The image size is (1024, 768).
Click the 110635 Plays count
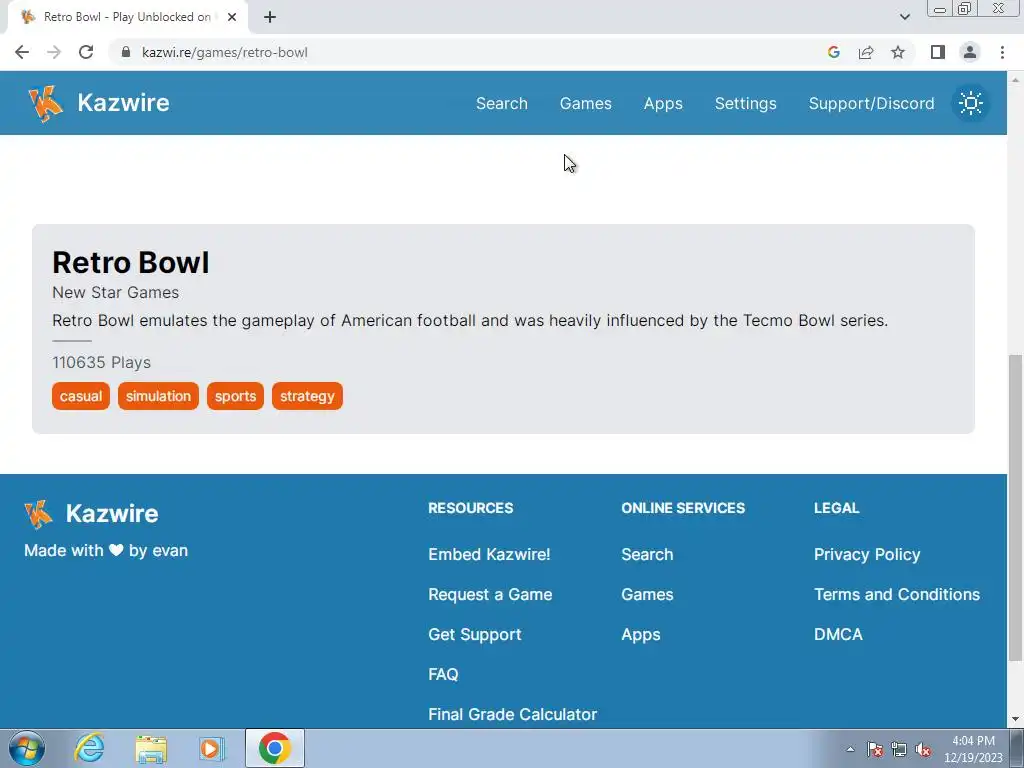coord(101,362)
